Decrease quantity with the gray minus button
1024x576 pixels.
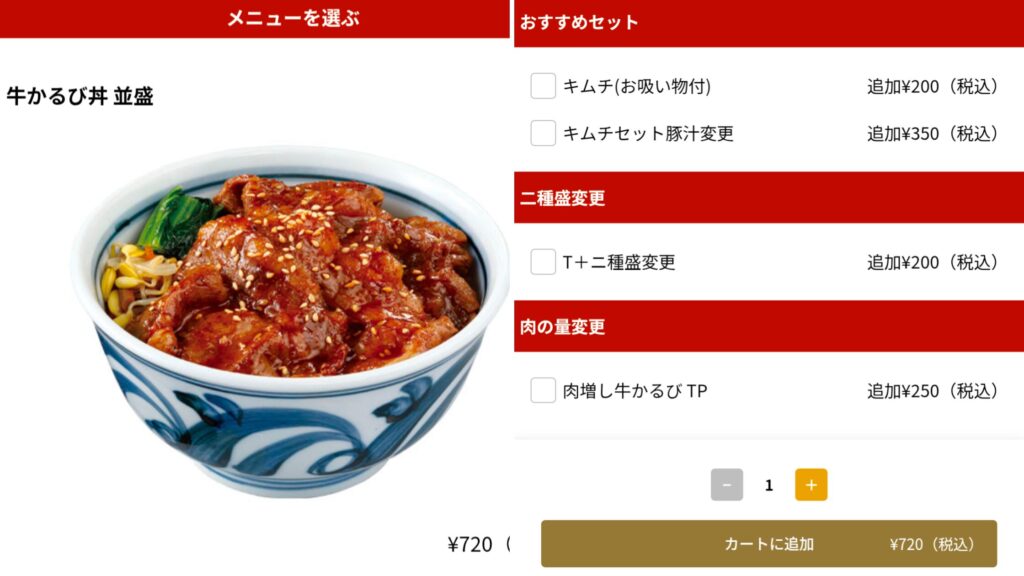(x=727, y=485)
